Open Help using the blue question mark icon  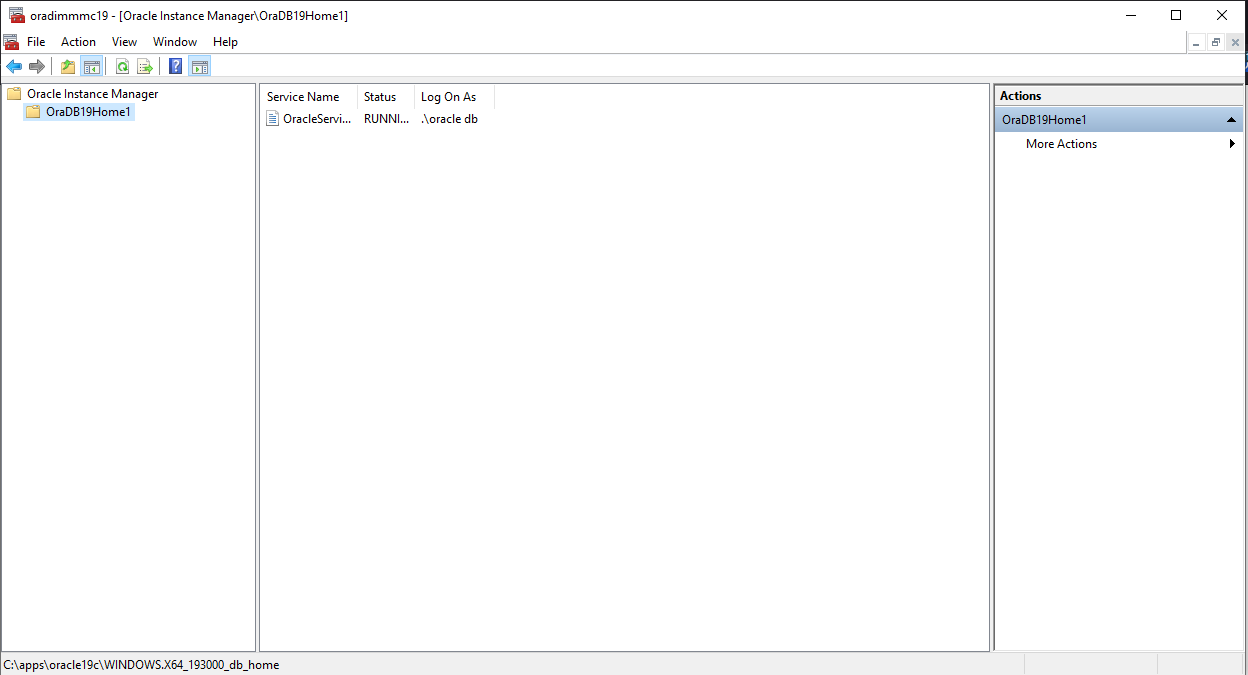[175, 66]
